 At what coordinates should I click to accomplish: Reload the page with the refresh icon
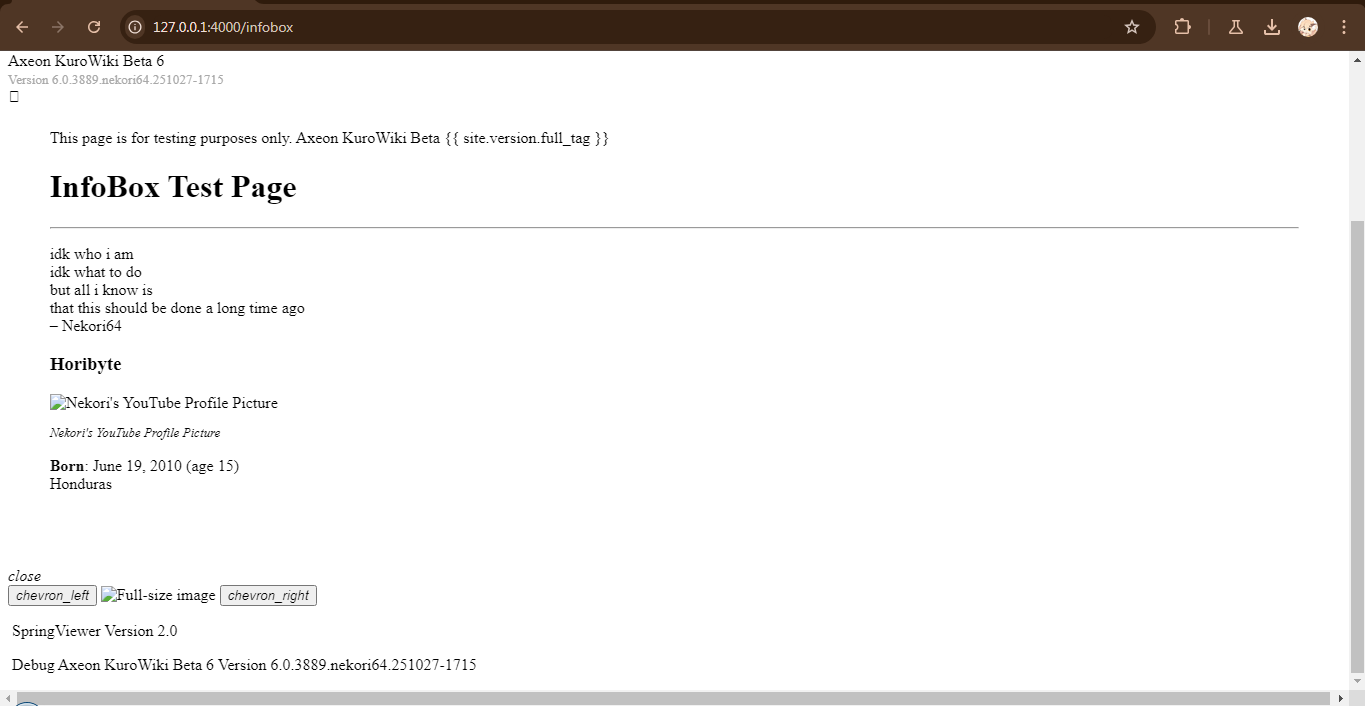(94, 27)
